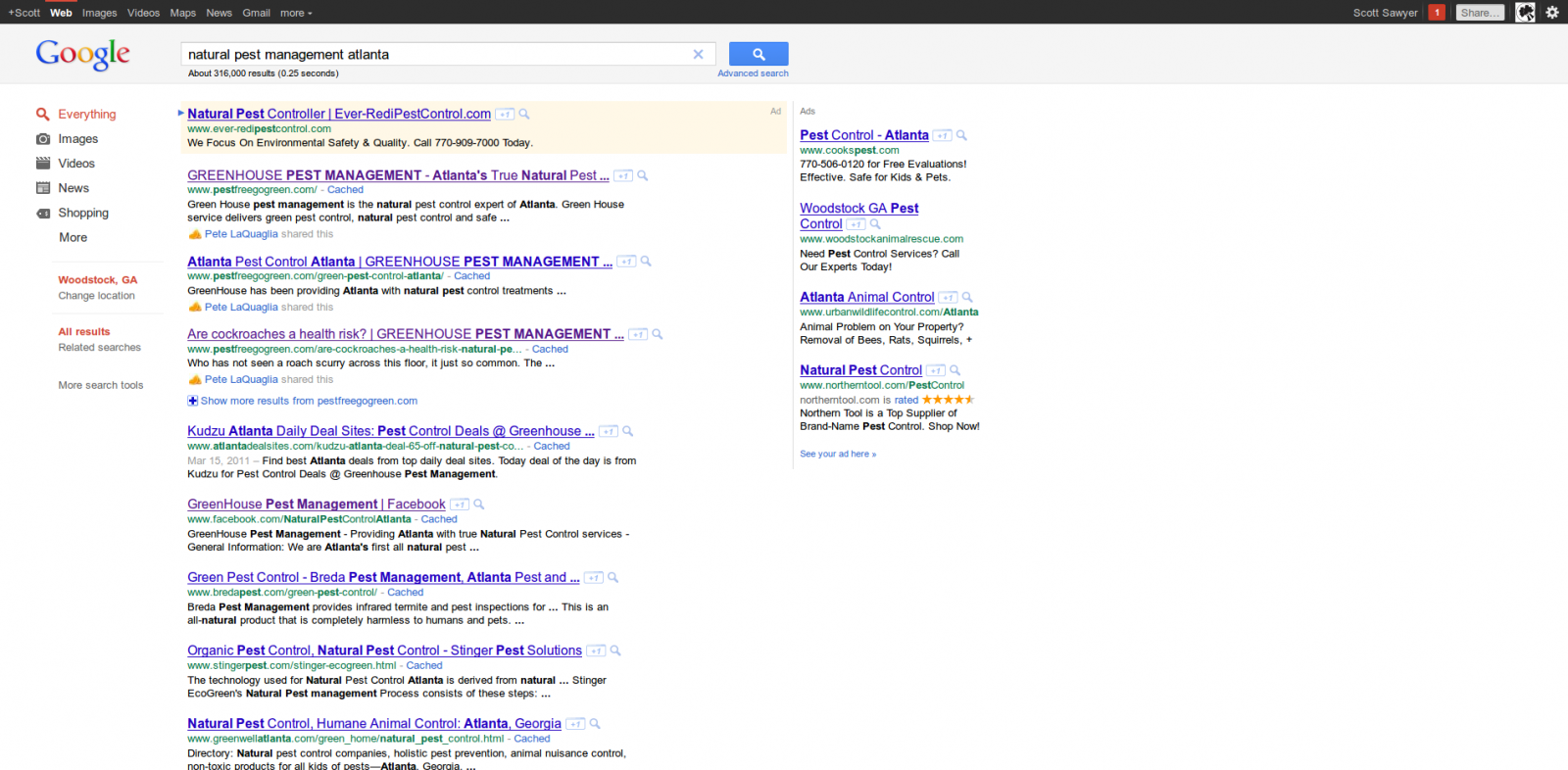Open the profile avatar picture
Screen dimensions: 1568x770
coord(1525,13)
